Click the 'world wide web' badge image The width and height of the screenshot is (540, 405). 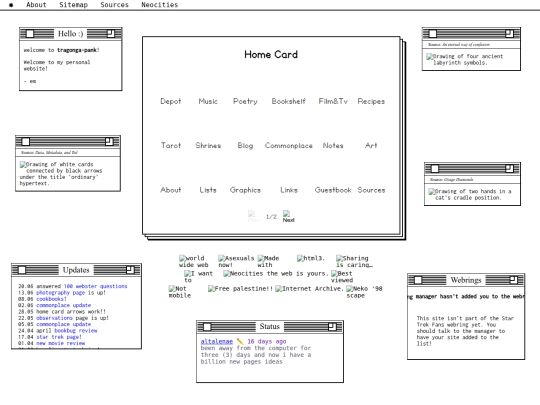194,261
